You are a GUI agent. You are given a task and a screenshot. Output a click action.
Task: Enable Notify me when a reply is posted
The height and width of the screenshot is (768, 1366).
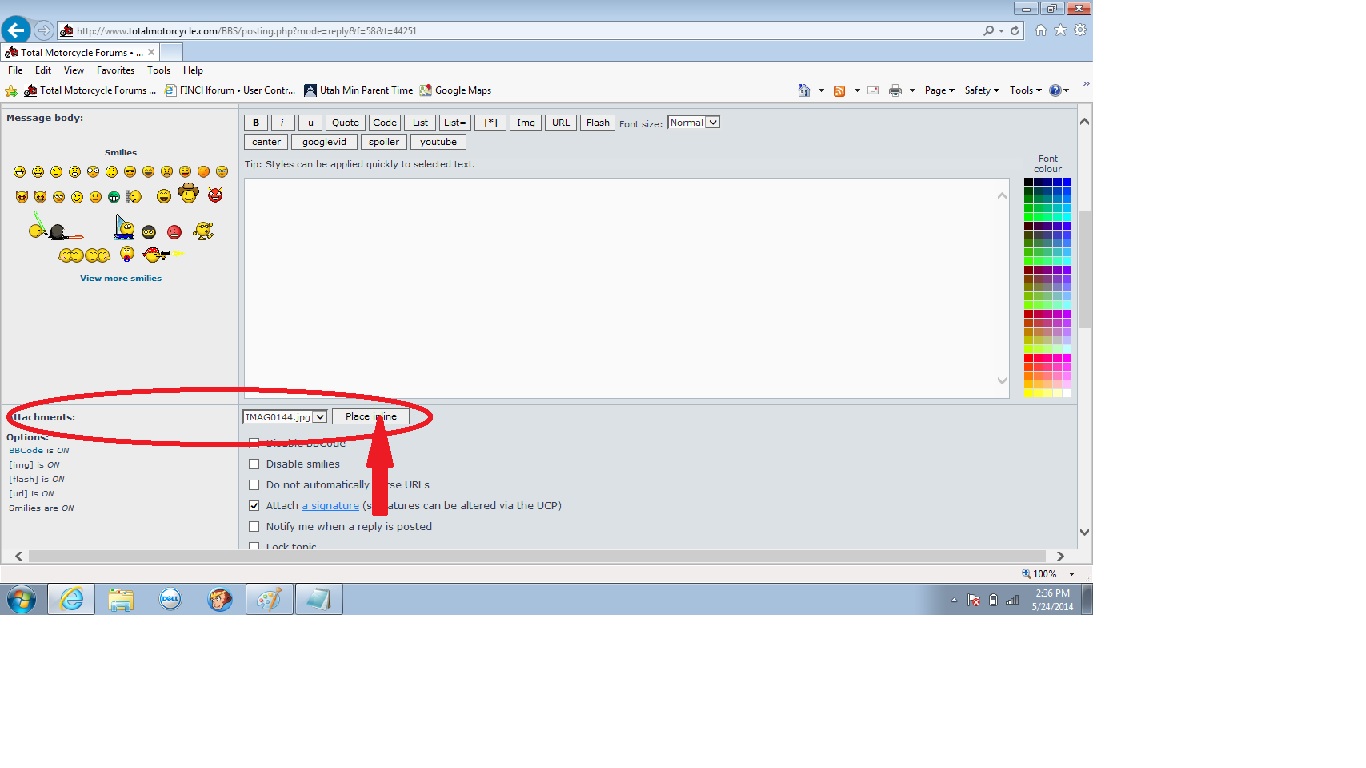click(254, 526)
